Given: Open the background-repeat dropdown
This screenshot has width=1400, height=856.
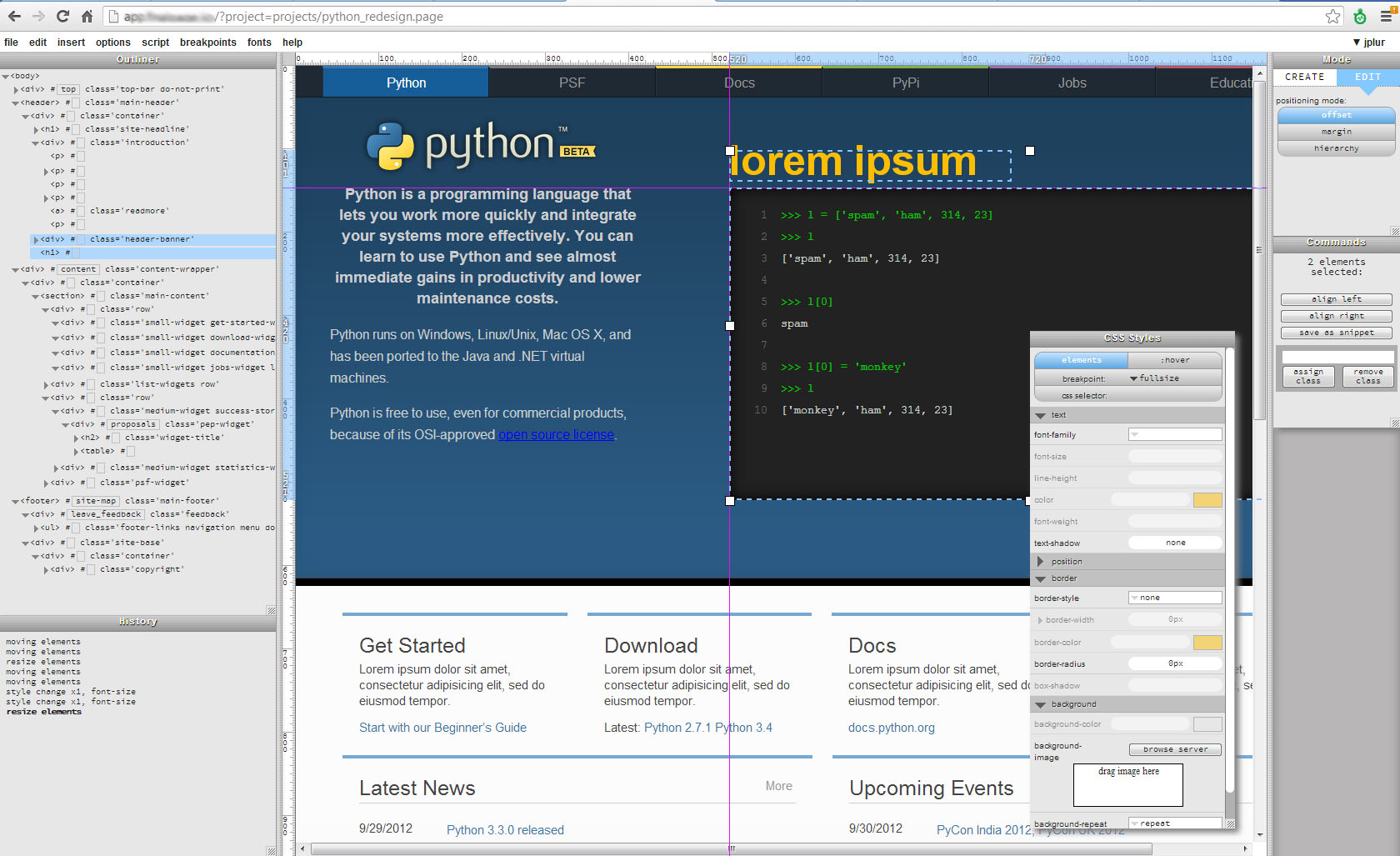Looking at the screenshot, I should point(1175,823).
